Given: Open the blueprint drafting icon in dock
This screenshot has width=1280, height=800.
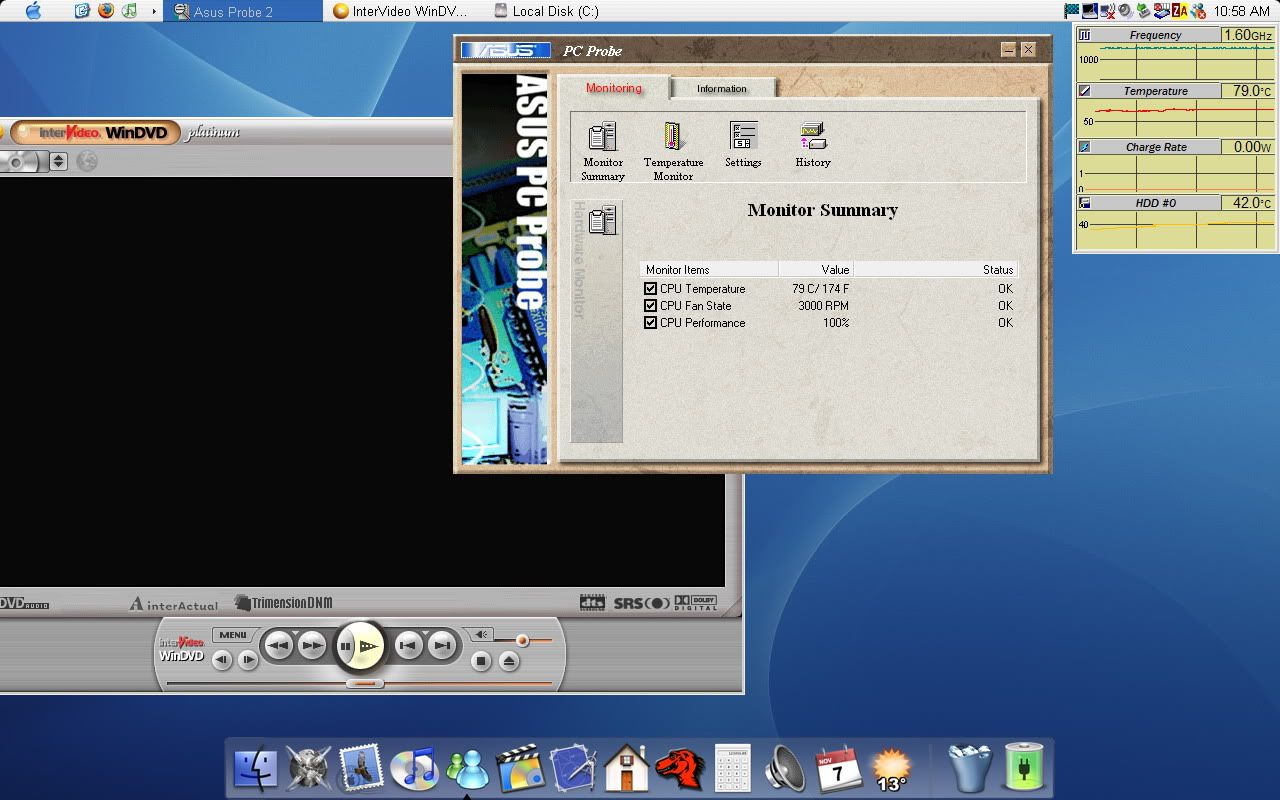Looking at the screenshot, I should 573,769.
